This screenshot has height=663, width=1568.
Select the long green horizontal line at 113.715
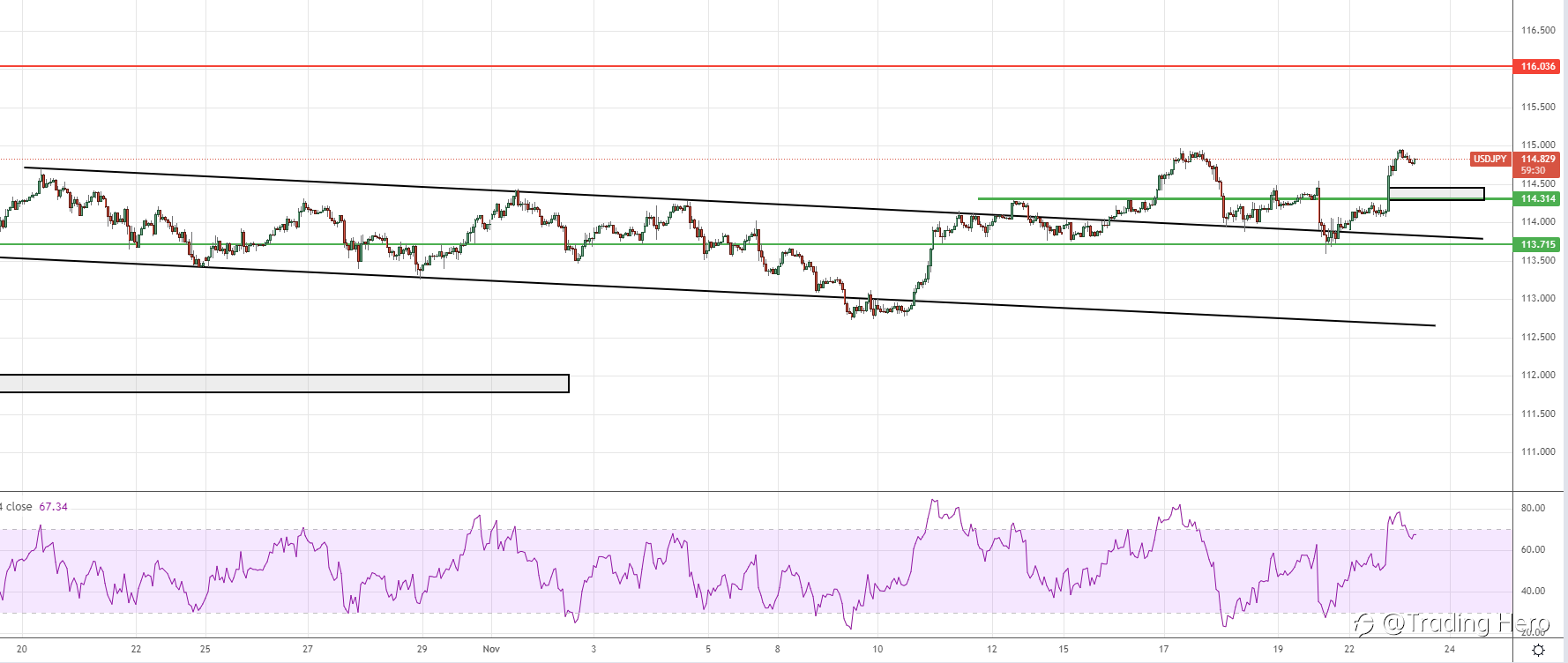click(x=756, y=244)
